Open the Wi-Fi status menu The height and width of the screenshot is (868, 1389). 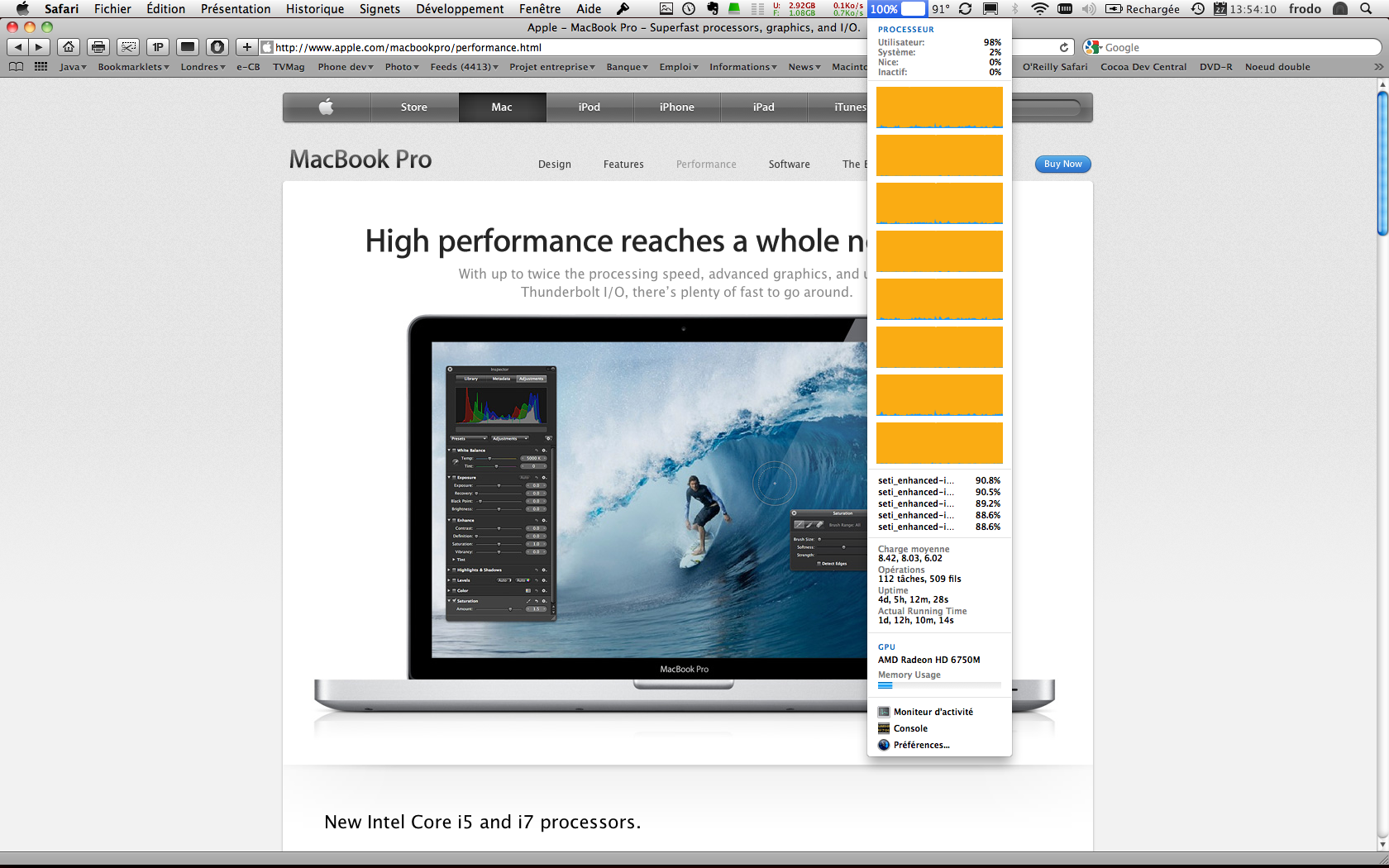click(1040, 9)
